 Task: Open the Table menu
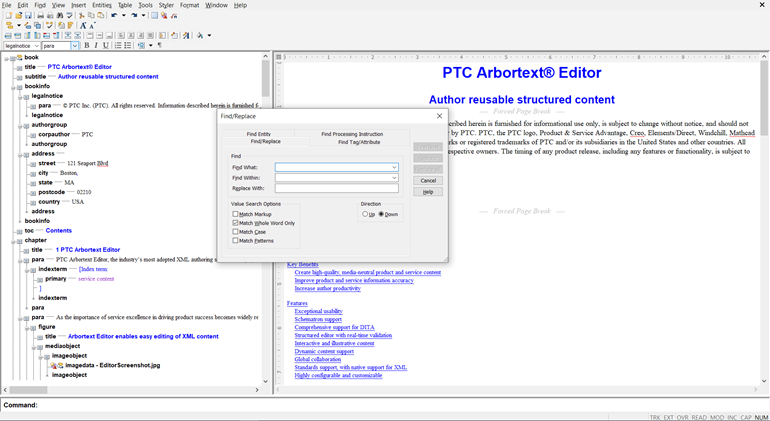tap(125, 5)
